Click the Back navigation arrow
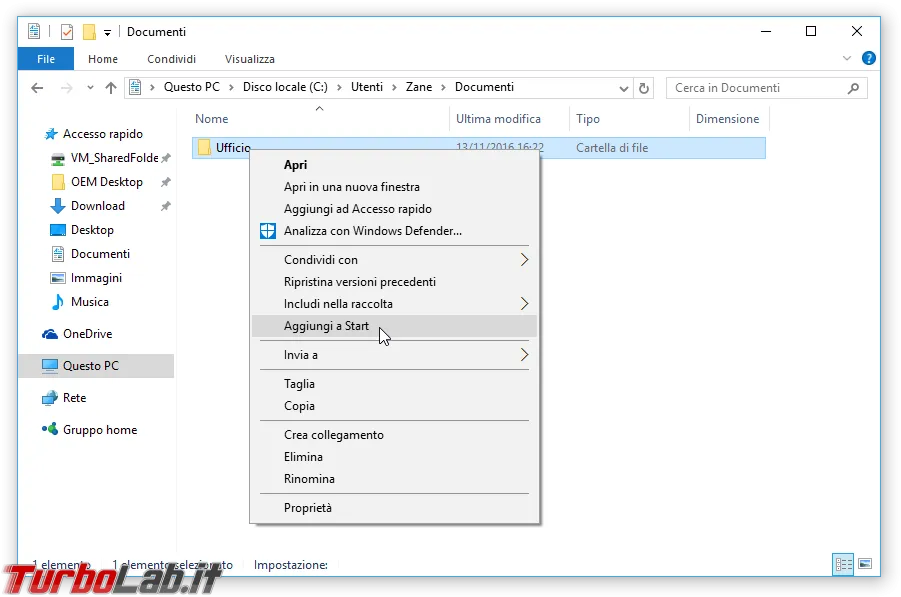 point(37,88)
